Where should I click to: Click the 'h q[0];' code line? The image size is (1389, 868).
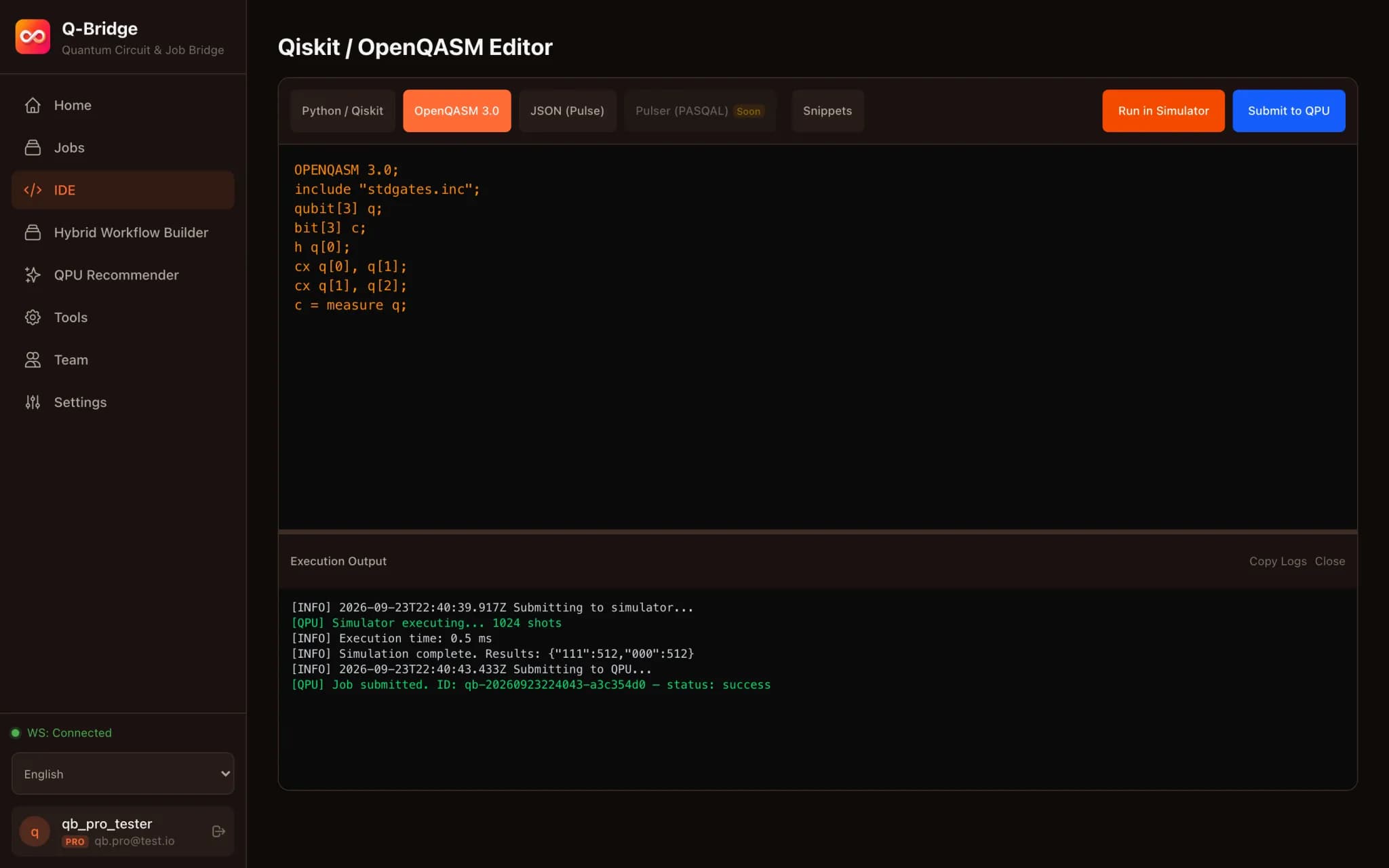(321, 248)
